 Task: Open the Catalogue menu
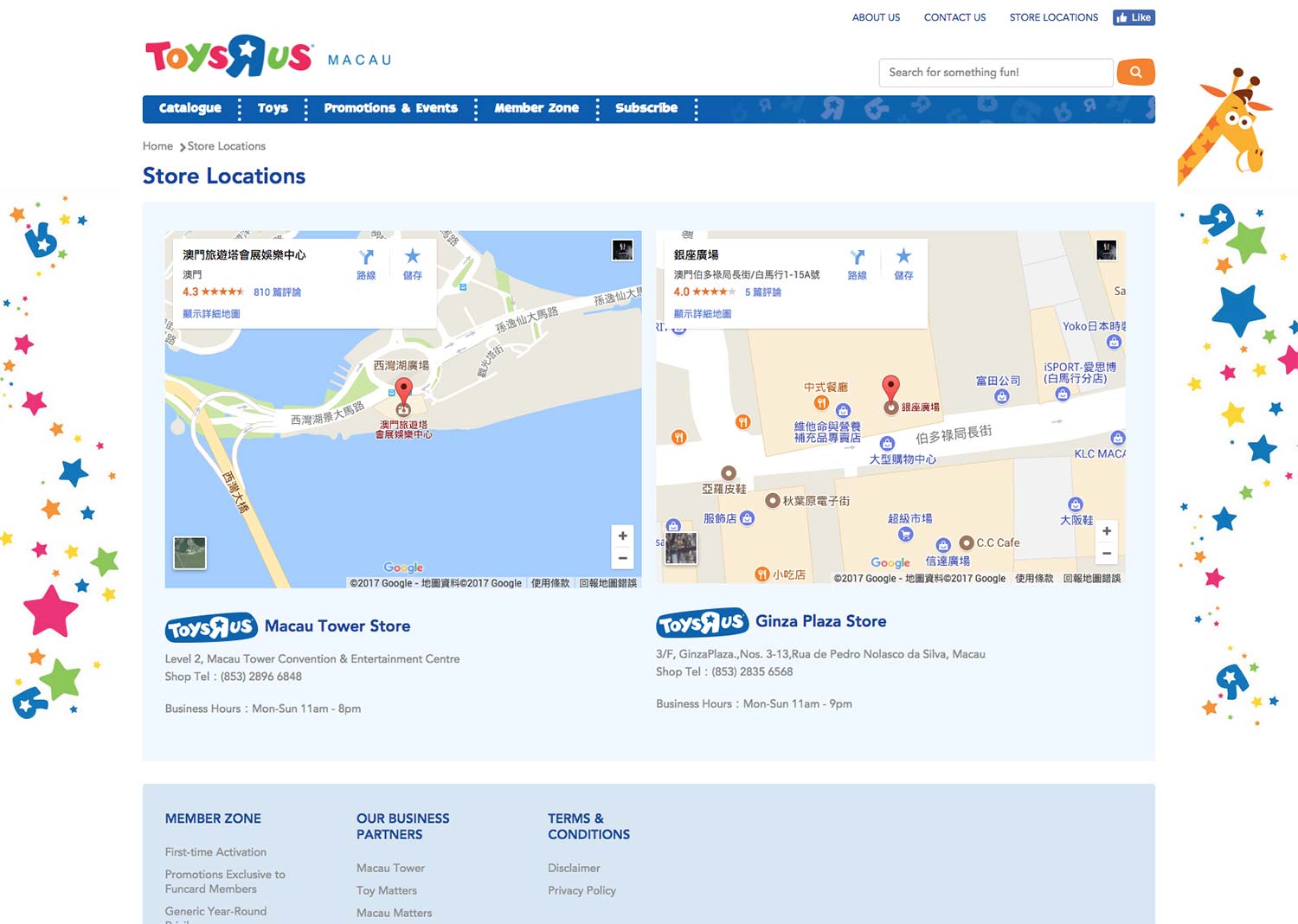190,108
